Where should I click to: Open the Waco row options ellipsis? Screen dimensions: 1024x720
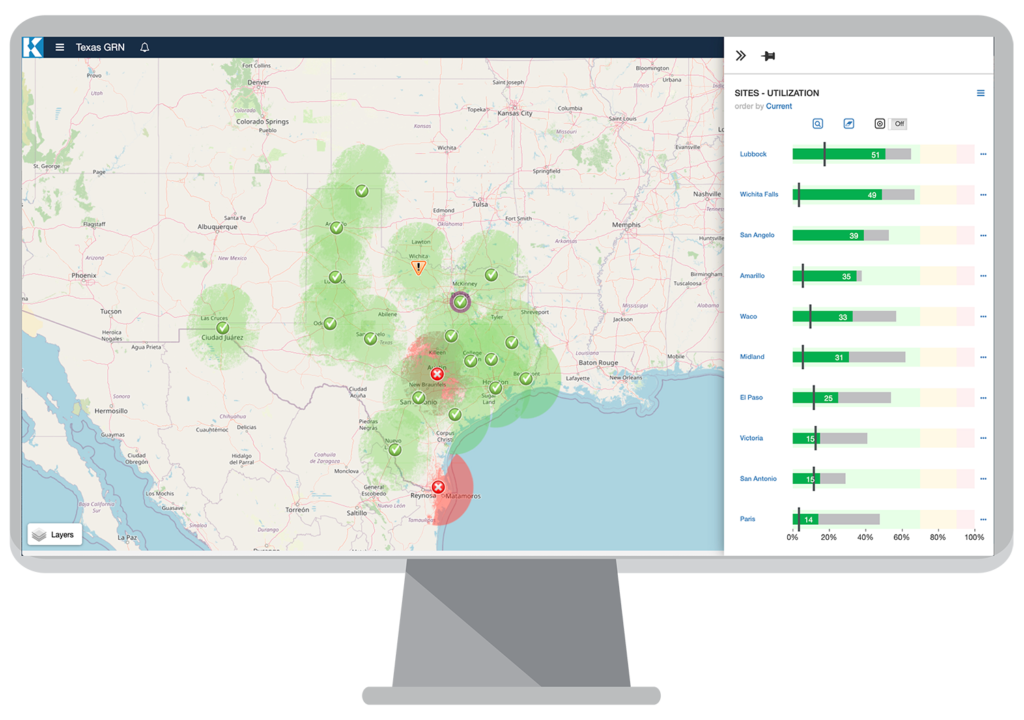[x=983, y=316]
